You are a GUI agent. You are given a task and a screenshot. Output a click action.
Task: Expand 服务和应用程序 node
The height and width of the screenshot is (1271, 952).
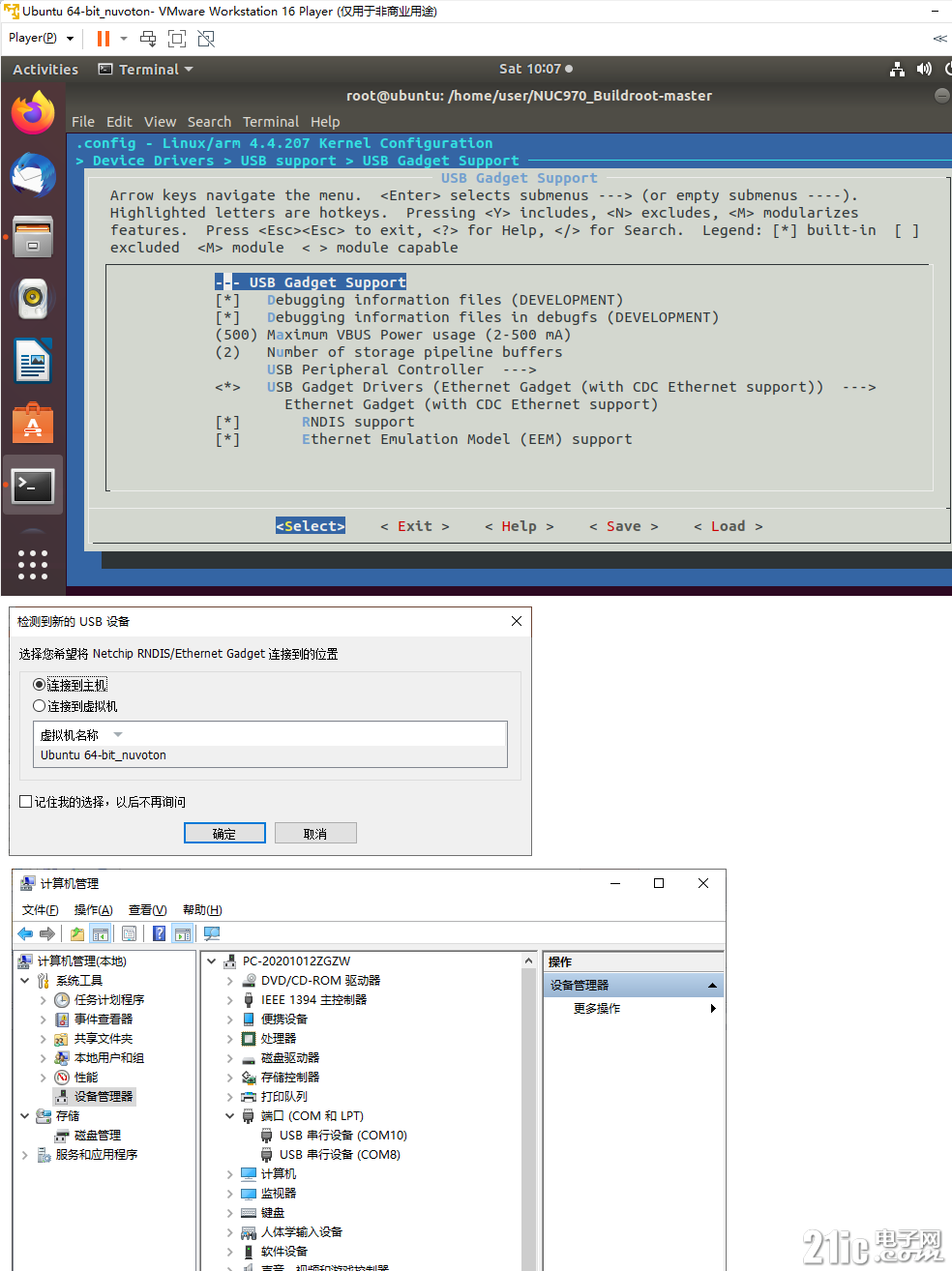tap(25, 1155)
